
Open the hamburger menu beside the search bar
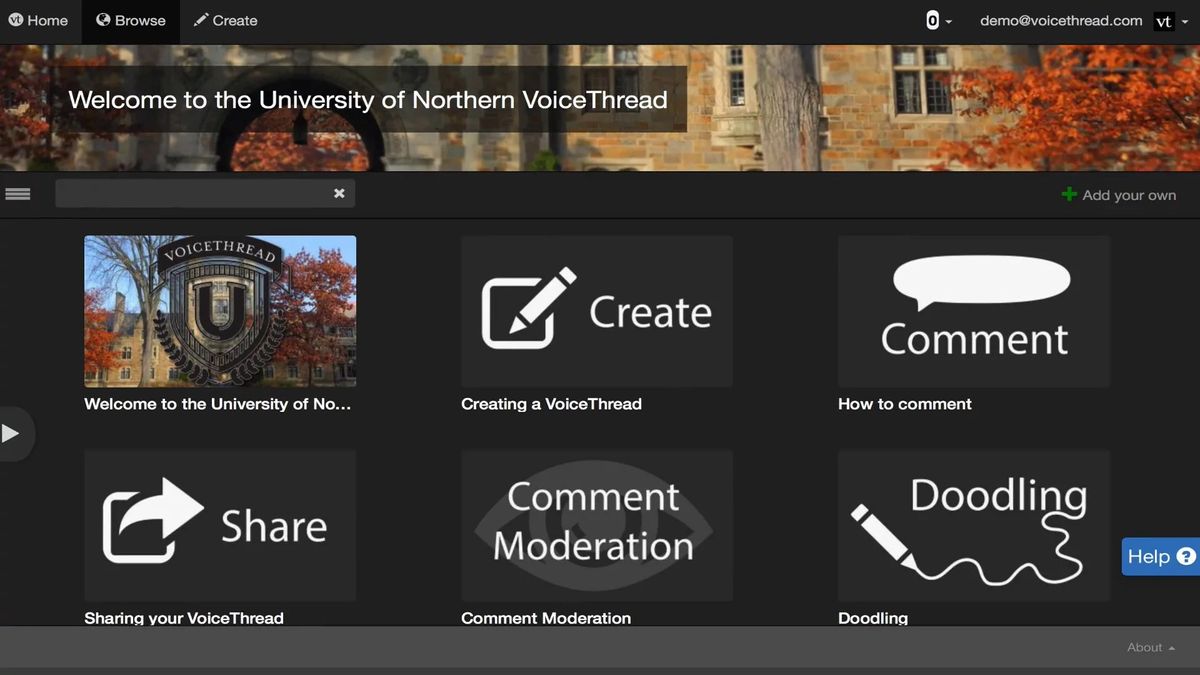point(18,193)
